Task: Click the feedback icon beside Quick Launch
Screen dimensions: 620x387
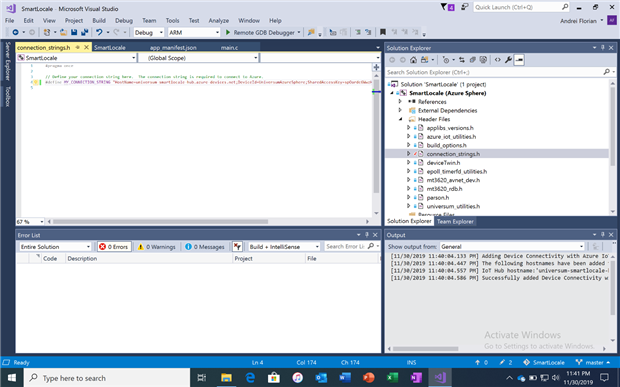Action: pyautogui.click(x=465, y=7)
